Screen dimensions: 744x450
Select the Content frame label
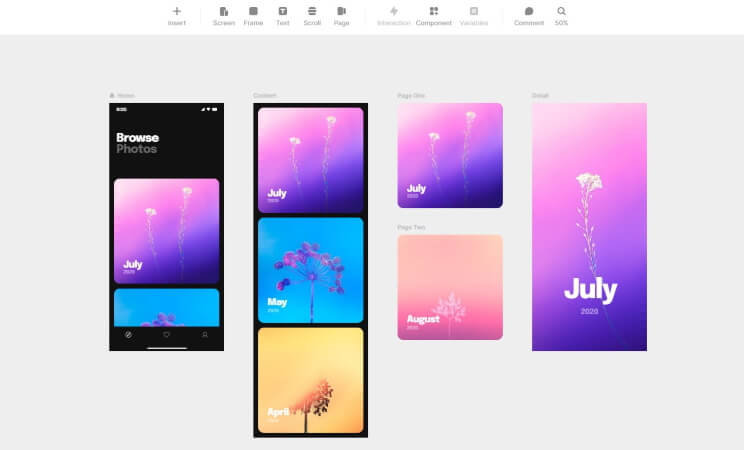(265, 95)
